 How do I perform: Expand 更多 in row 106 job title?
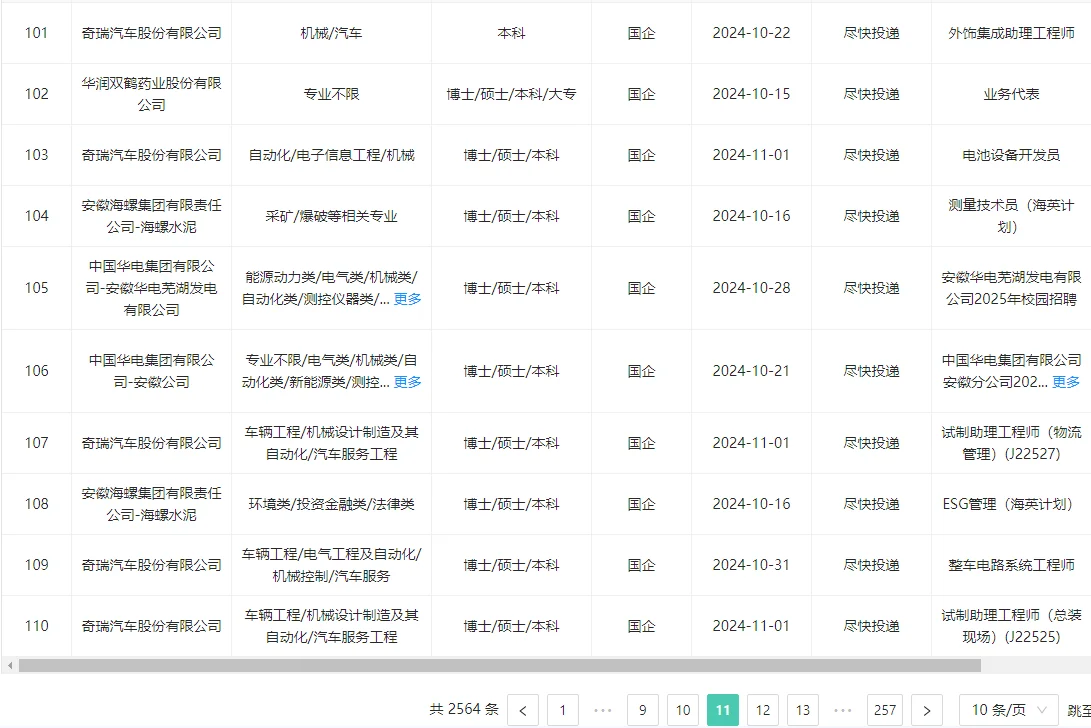point(1065,381)
